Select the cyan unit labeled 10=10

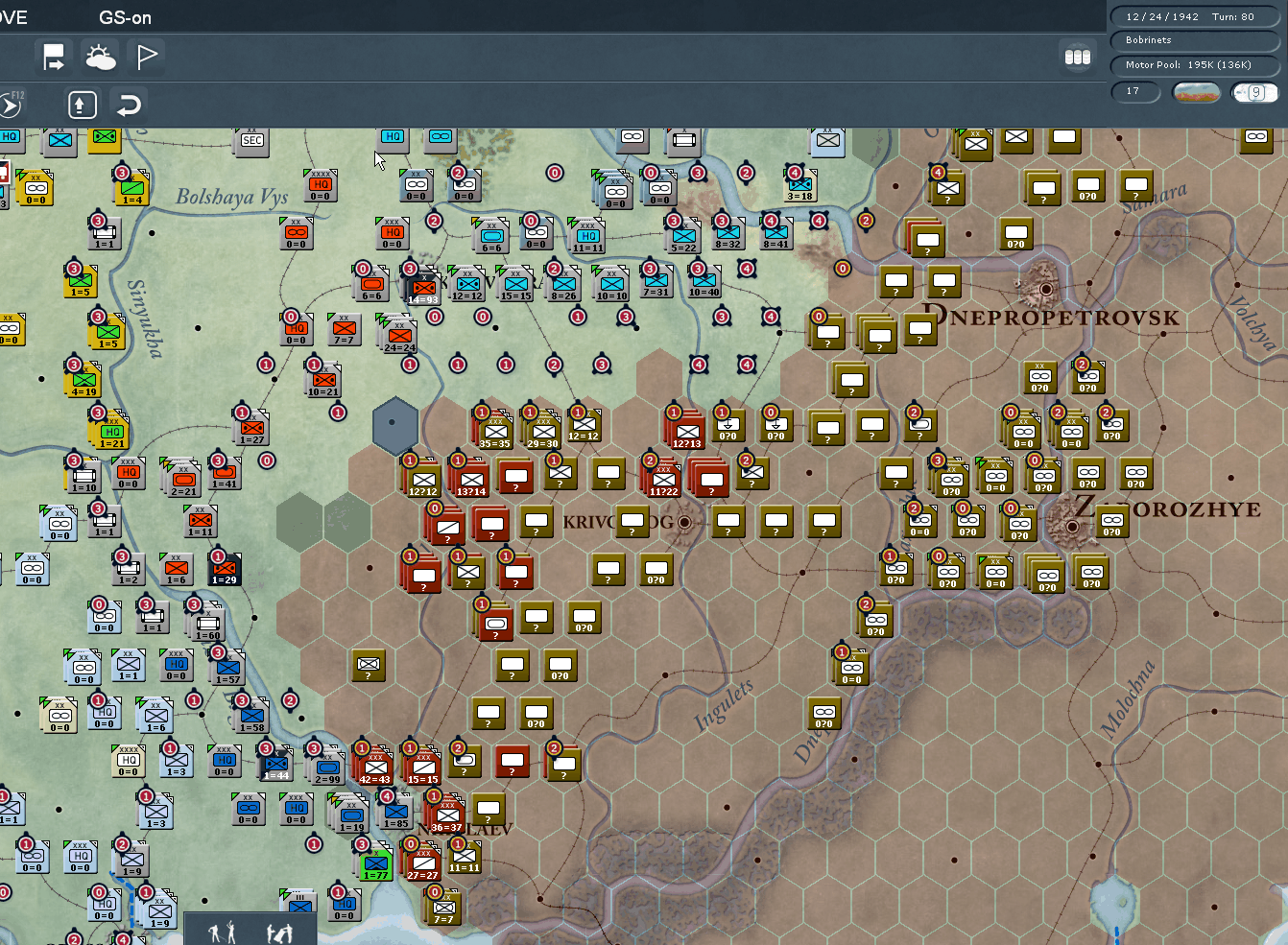611,285
